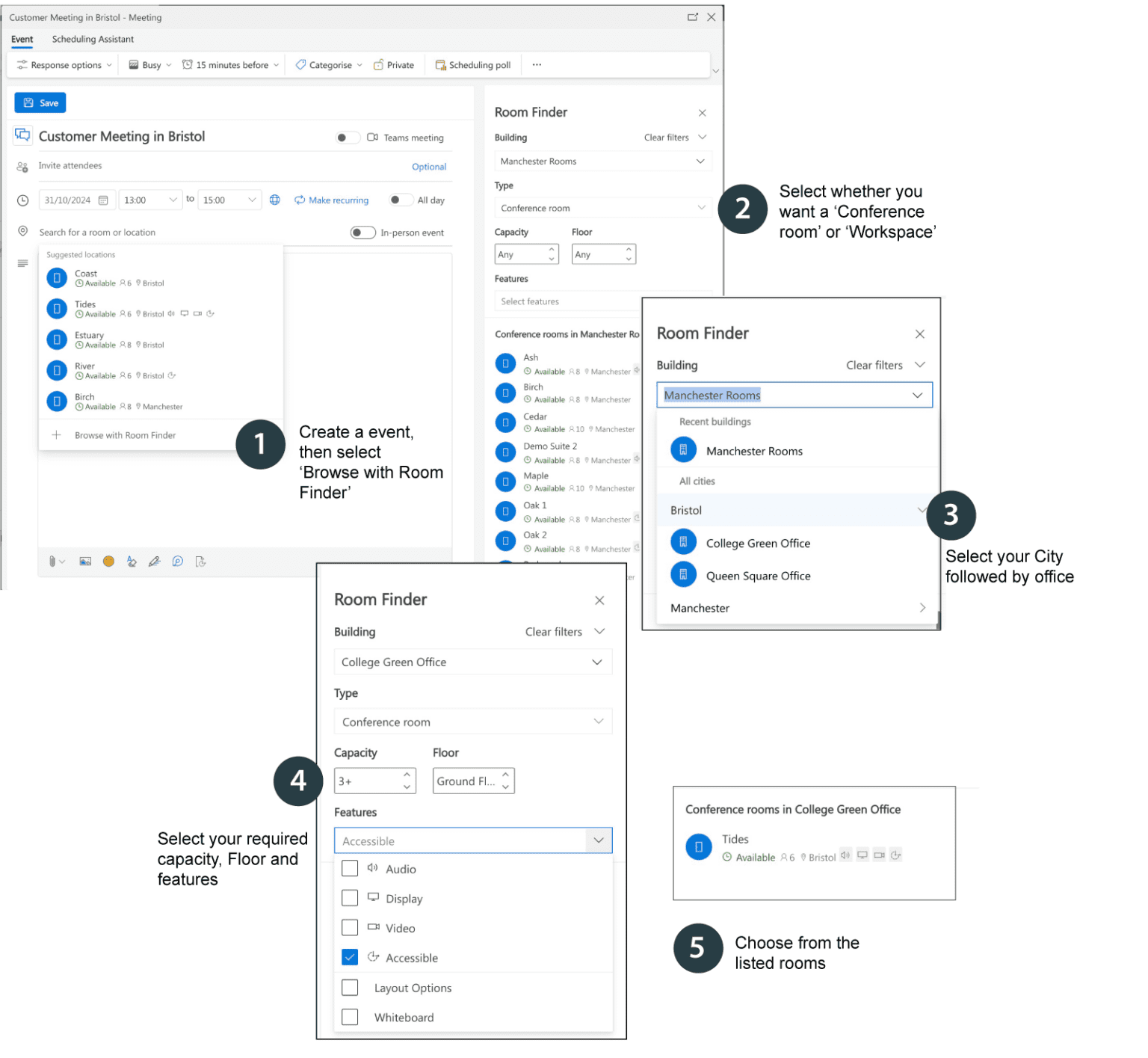Mark the event as Private
This screenshot has height=1058, width=1148.
coord(394,64)
